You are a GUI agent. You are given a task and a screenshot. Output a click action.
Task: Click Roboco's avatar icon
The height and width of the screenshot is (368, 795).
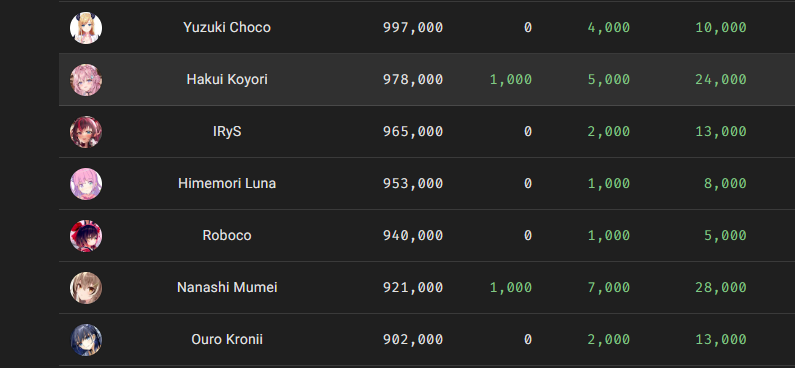click(x=86, y=236)
